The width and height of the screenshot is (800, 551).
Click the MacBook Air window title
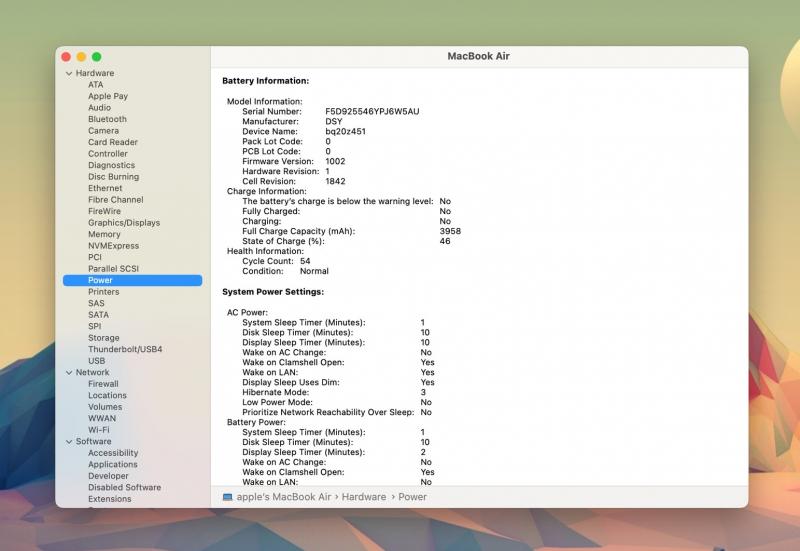tap(479, 57)
